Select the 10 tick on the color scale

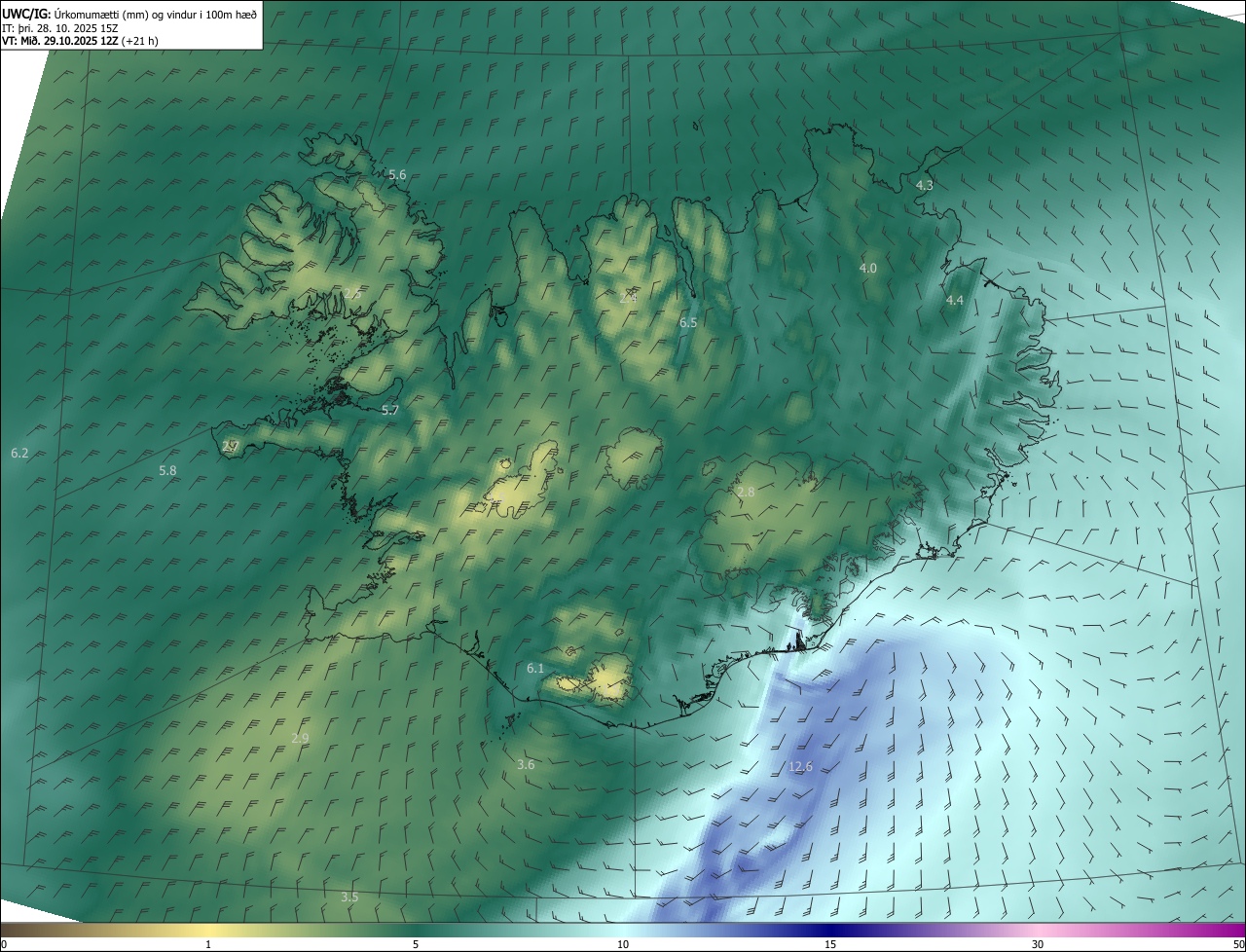pyautogui.click(x=623, y=944)
